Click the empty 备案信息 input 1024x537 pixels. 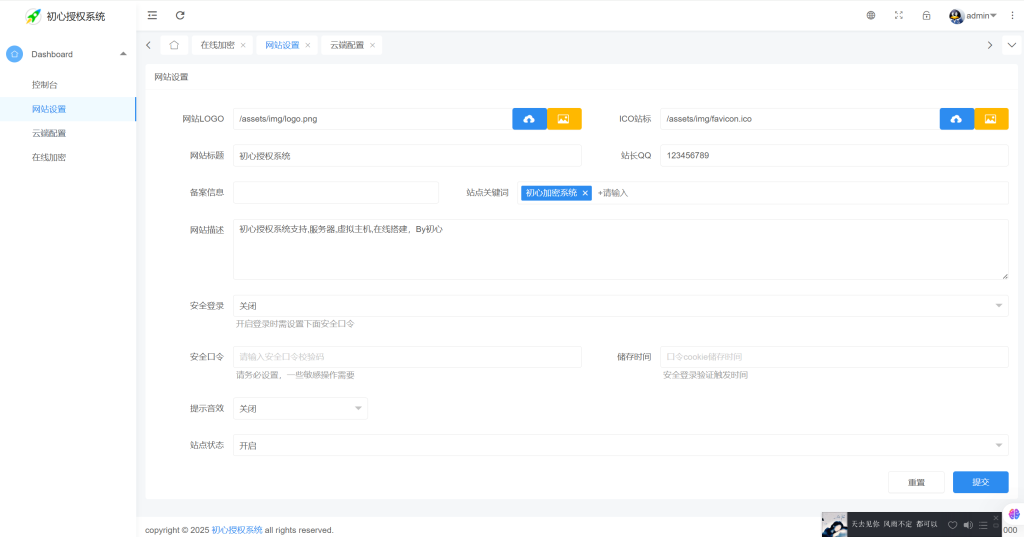coord(336,193)
